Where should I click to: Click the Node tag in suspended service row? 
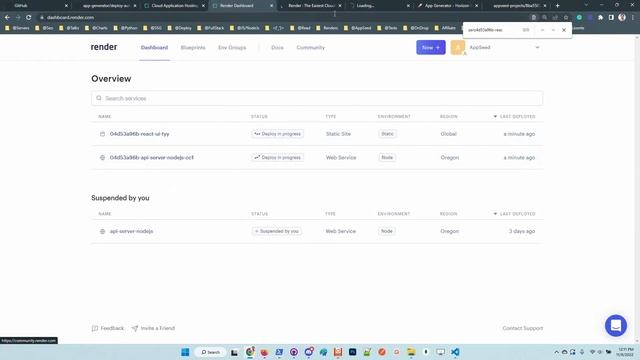(387, 231)
